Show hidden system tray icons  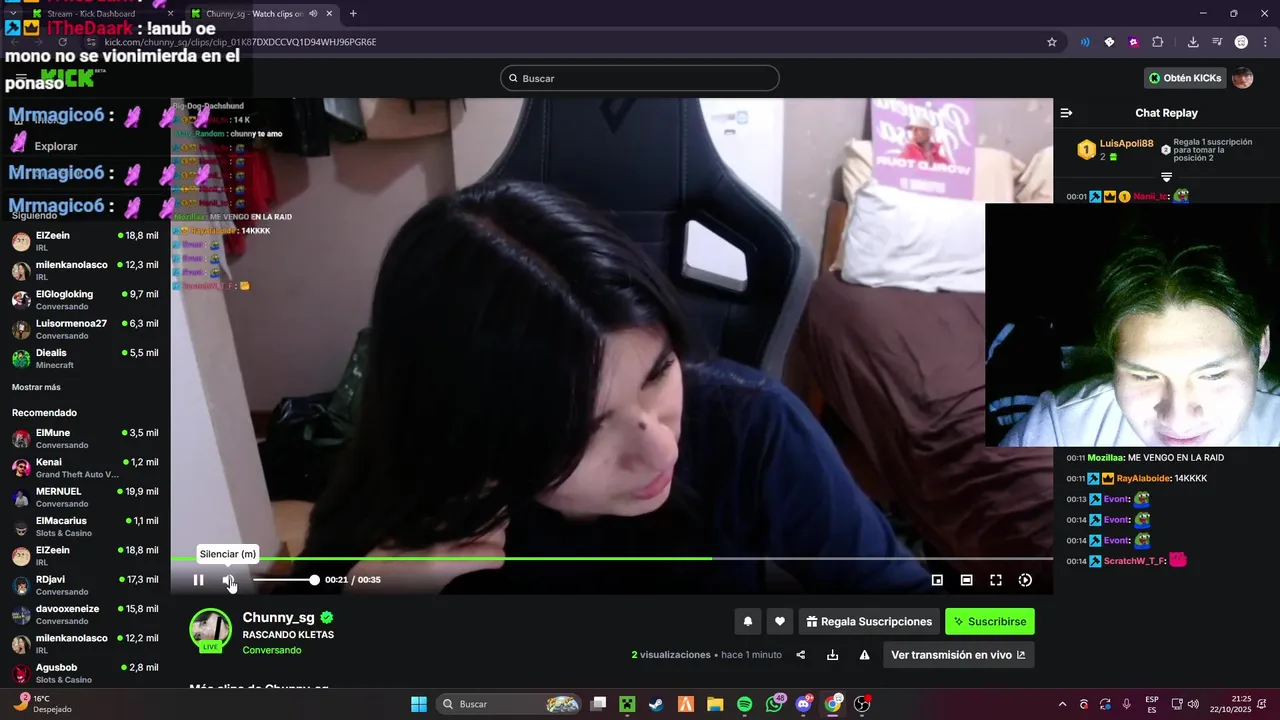(1062, 704)
